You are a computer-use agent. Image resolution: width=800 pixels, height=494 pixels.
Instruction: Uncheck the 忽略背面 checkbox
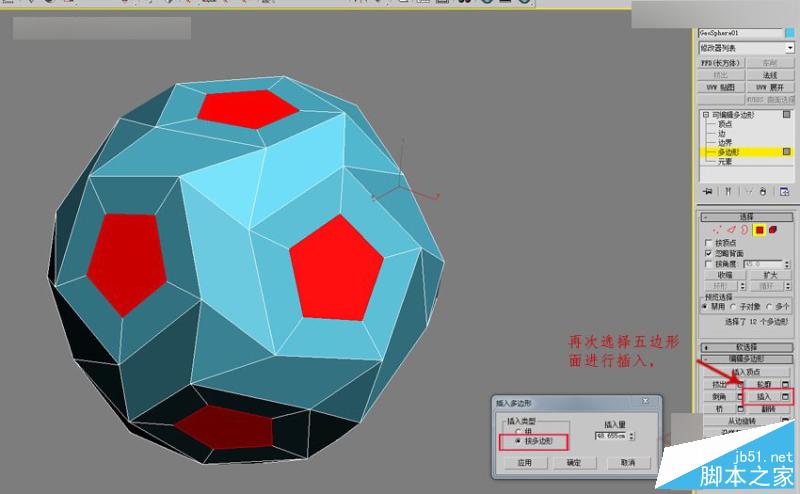[708, 253]
